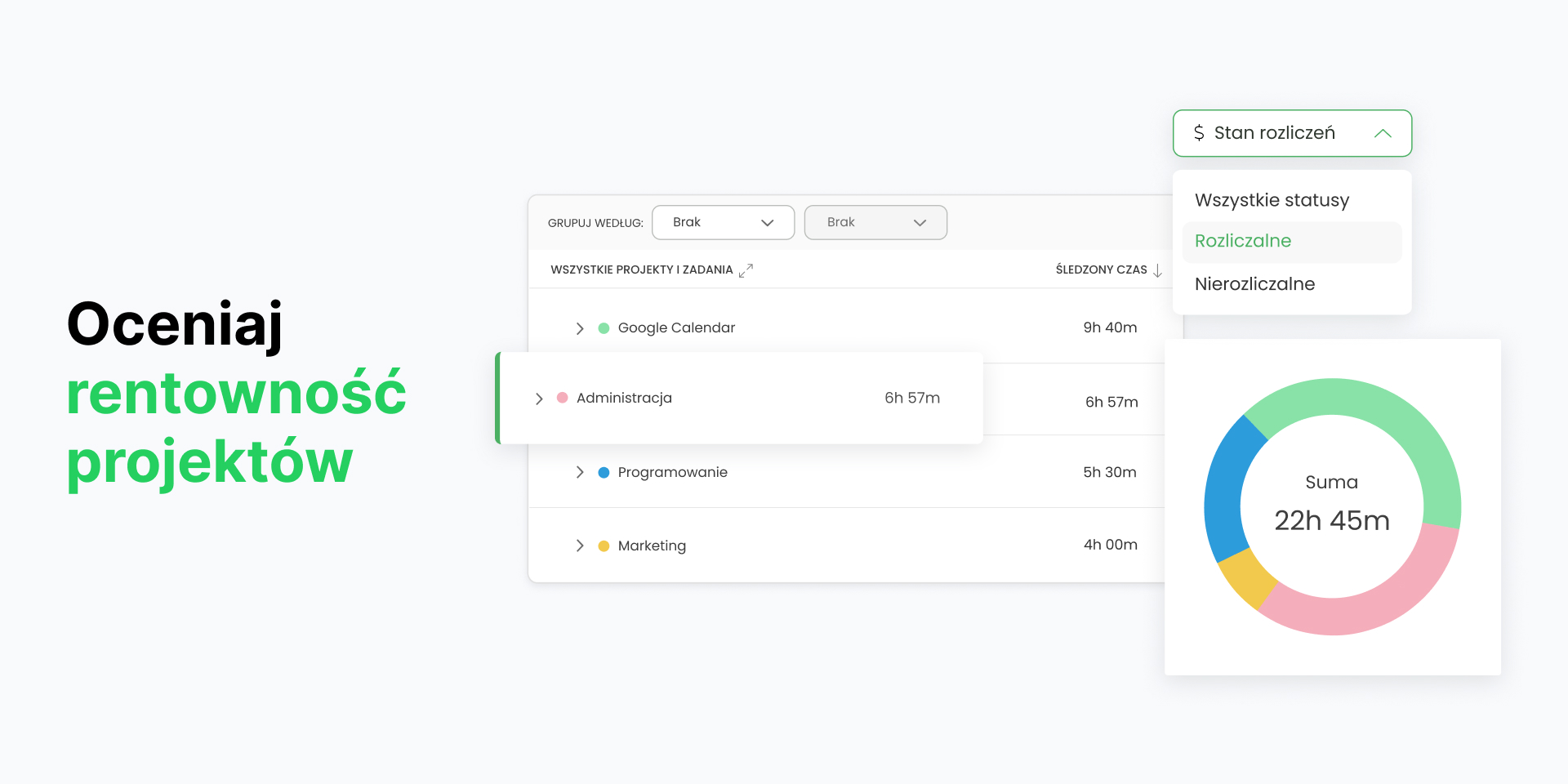Expand the Administracja project row
Screen dimensions: 1568x784
click(539, 399)
